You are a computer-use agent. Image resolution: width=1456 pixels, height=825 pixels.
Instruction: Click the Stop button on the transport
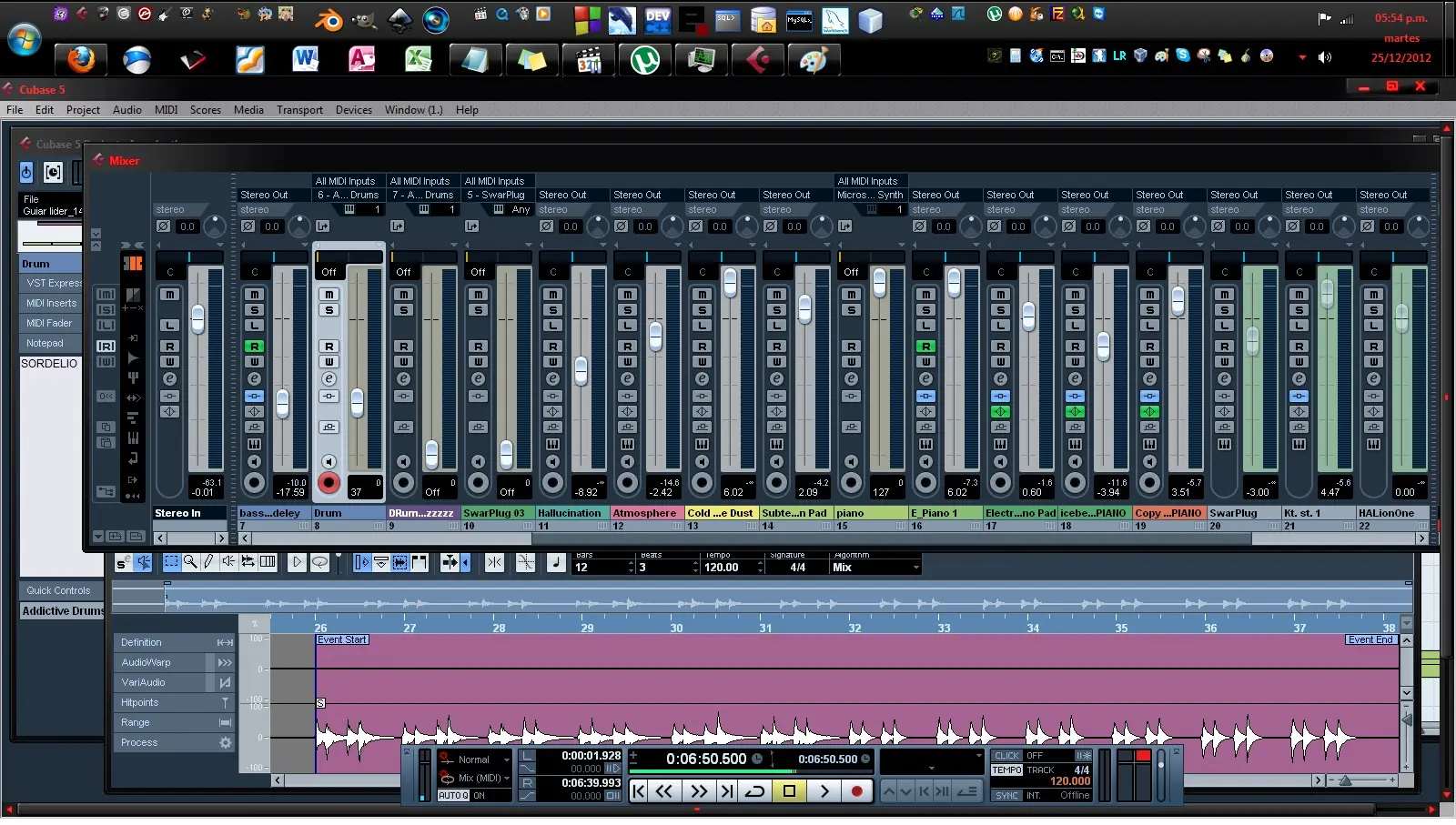coord(789,791)
